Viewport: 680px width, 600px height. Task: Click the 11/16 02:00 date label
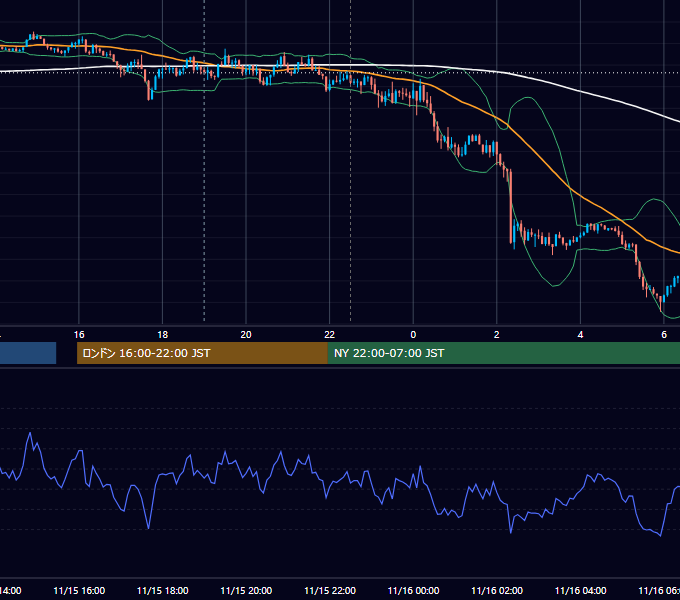pyautogui.click(x=497, y=590)
